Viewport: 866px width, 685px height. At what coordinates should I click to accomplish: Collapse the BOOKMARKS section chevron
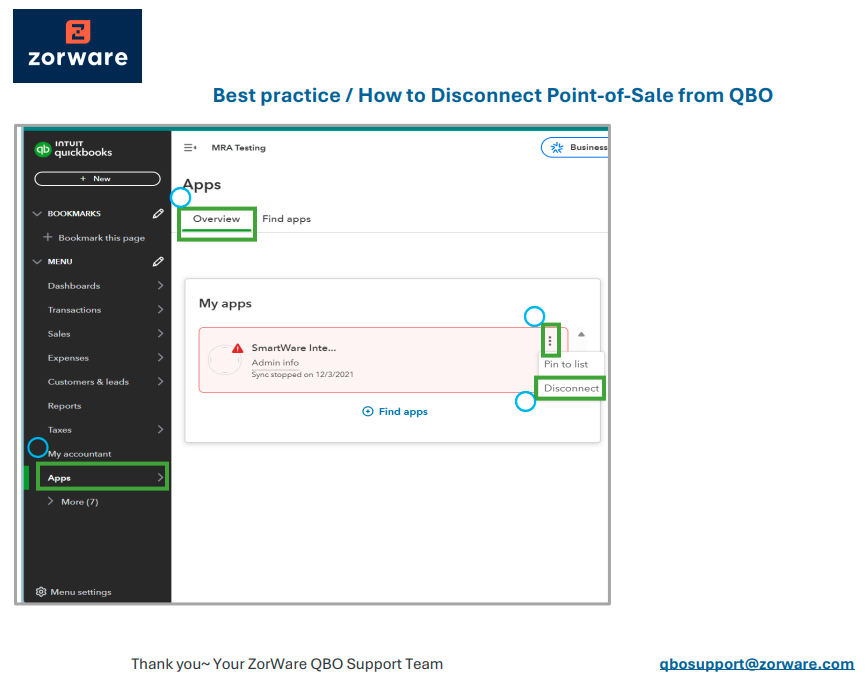37,213
